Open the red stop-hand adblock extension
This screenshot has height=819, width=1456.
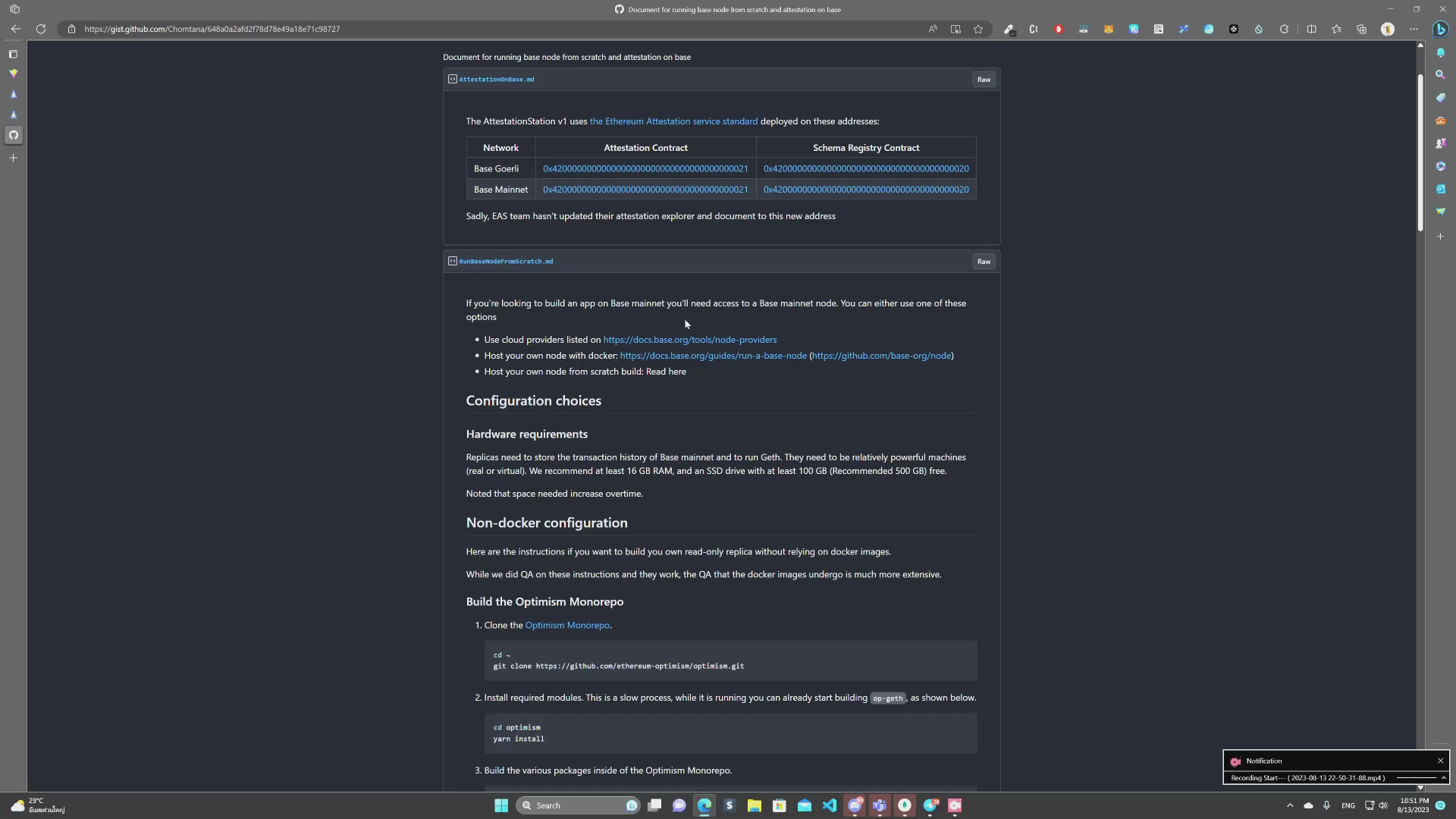pyautogui.click(x=1059, y=29)
